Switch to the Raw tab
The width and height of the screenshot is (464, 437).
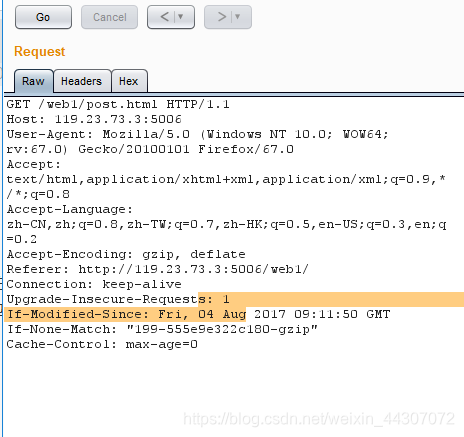coord(33,81)
